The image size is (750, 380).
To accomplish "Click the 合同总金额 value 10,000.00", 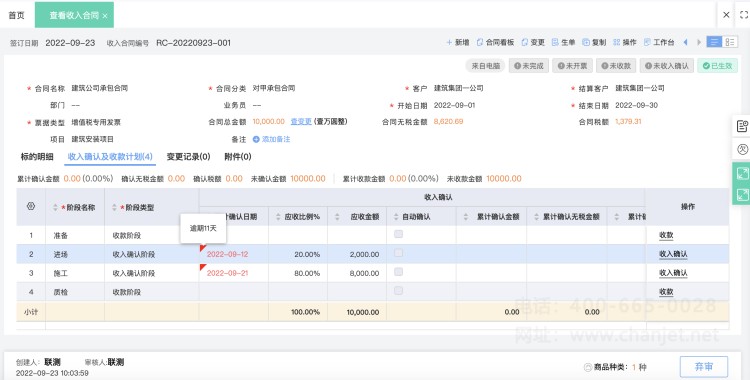I will 268,122.
